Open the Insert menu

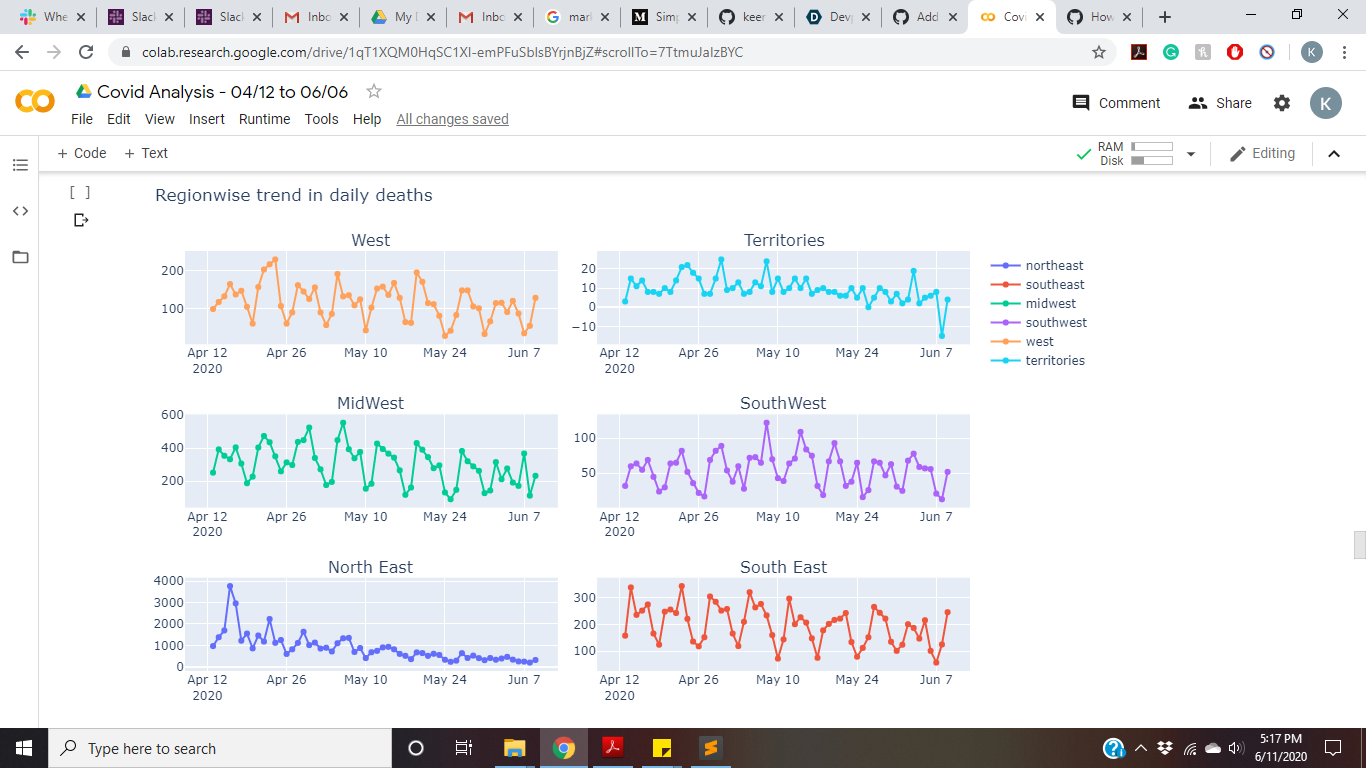click(x=207, y=119)
